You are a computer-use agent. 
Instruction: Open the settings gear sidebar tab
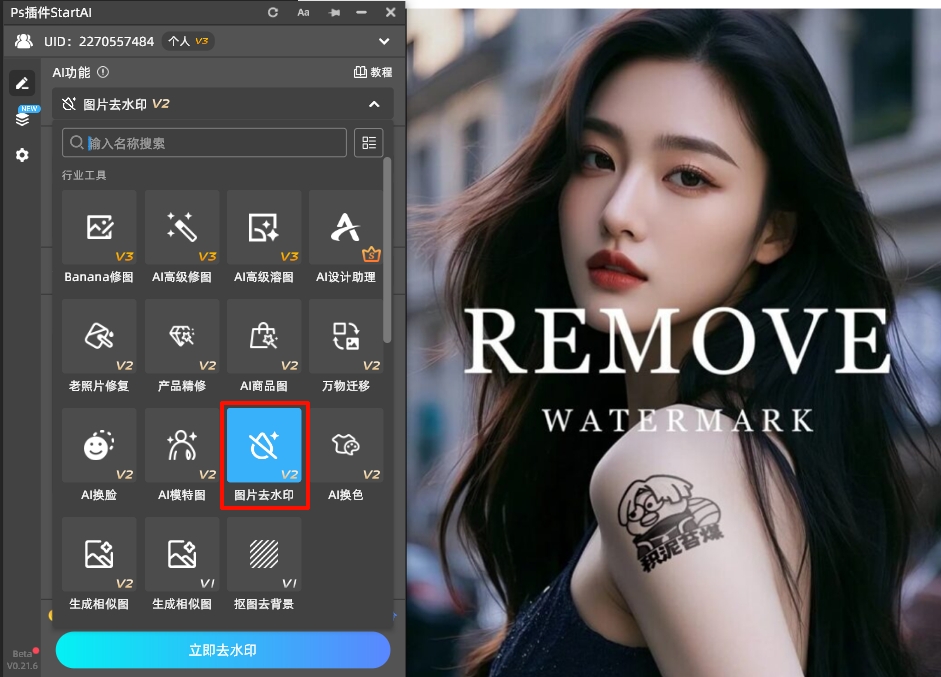pos(22,155)
